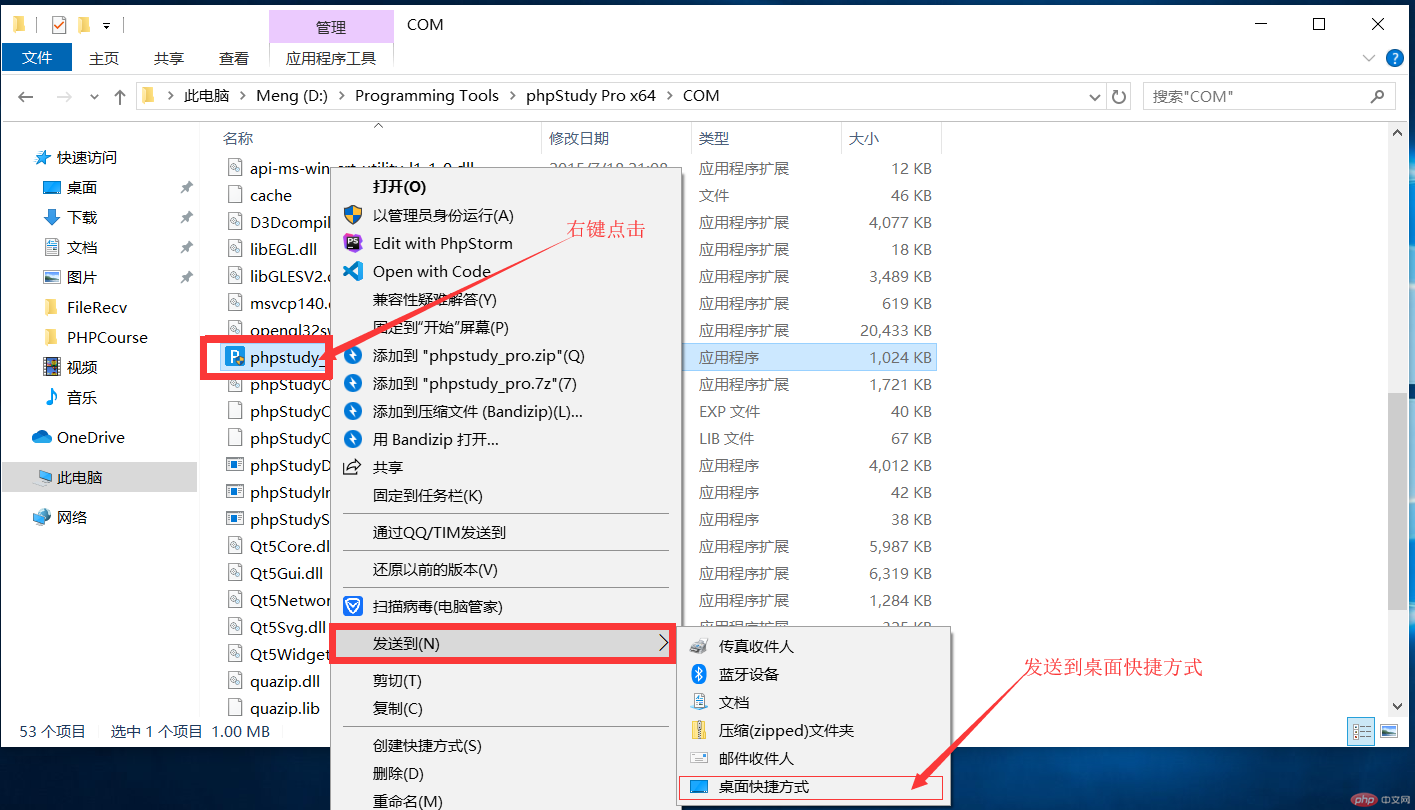Switch to the 查看 ribbon tab
This screenshot has width=1415, height=810.
(x=234, y=59)
